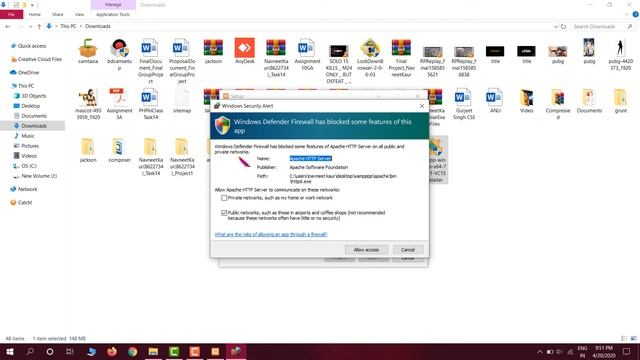
Task: Open notification center icon
Action: point(626,351)
